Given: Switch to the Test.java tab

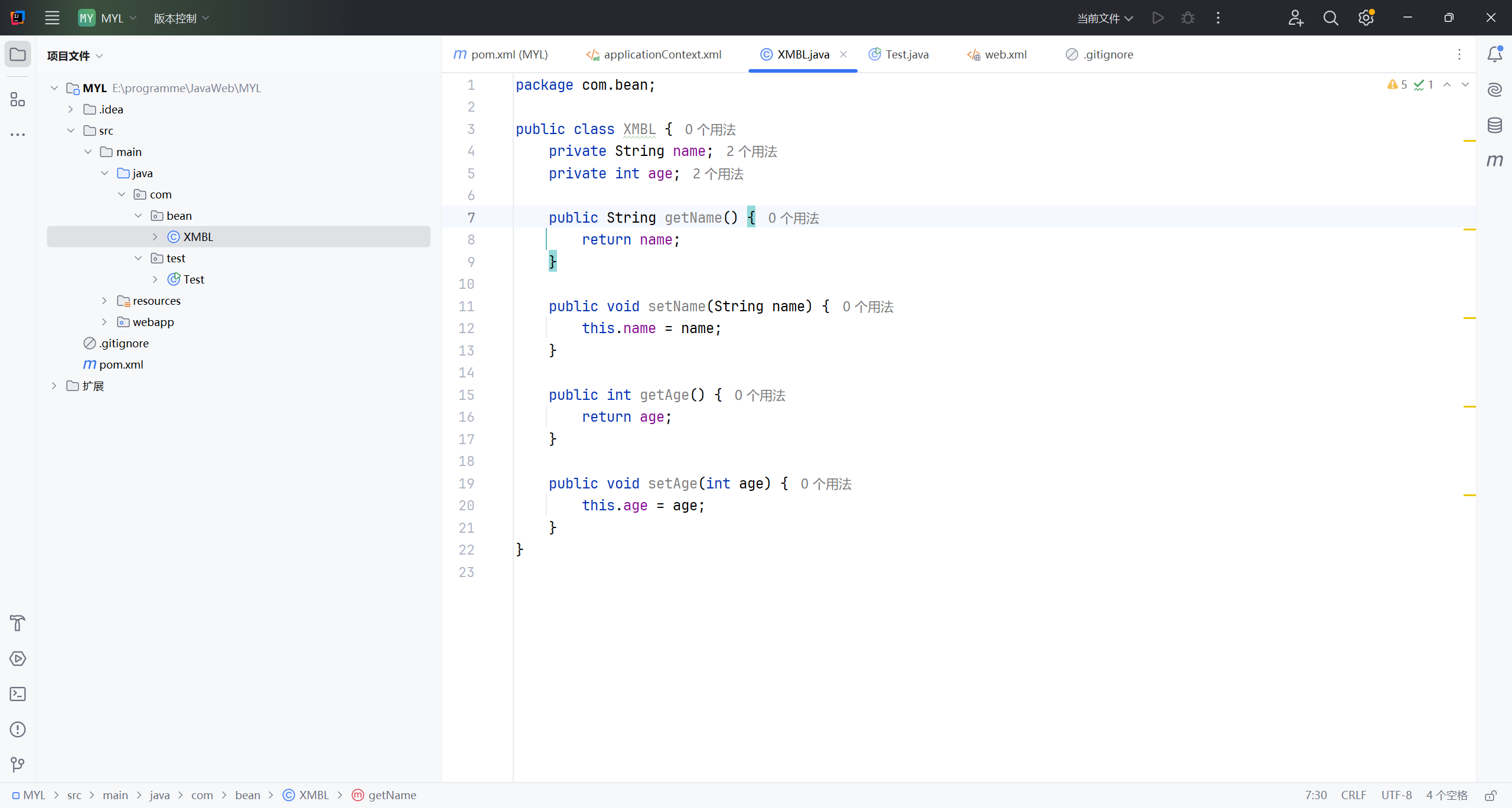Looking at the screenshot, I should tap(906, 54).
